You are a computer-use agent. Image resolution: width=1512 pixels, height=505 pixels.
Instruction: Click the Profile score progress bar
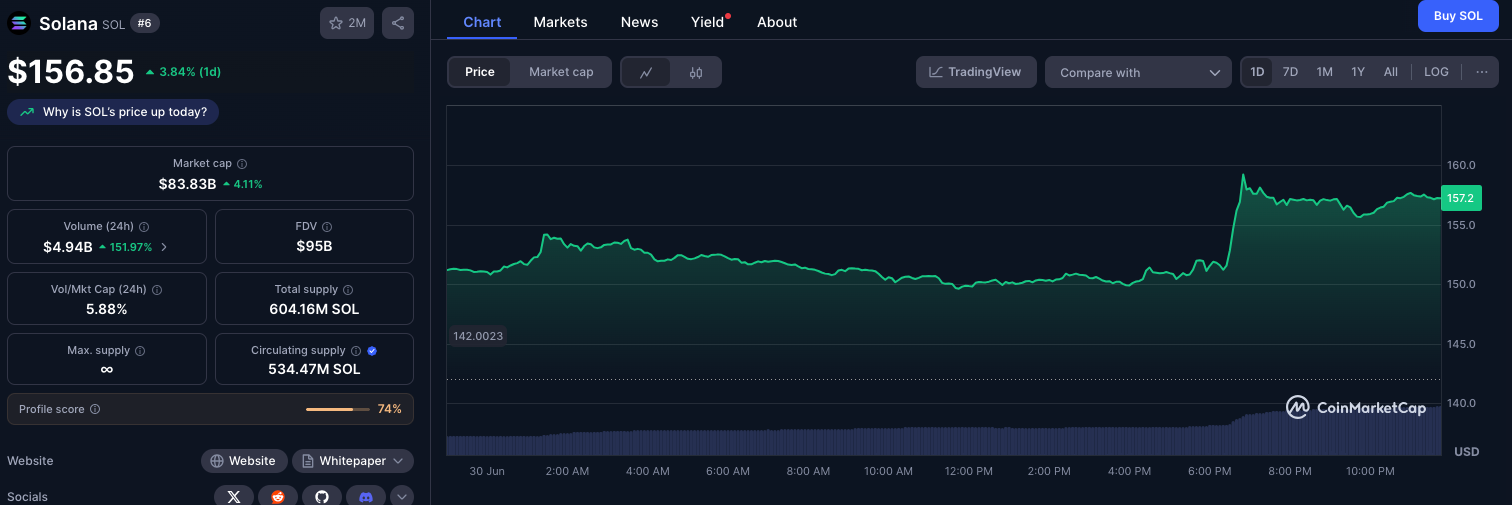click(337, 409)
